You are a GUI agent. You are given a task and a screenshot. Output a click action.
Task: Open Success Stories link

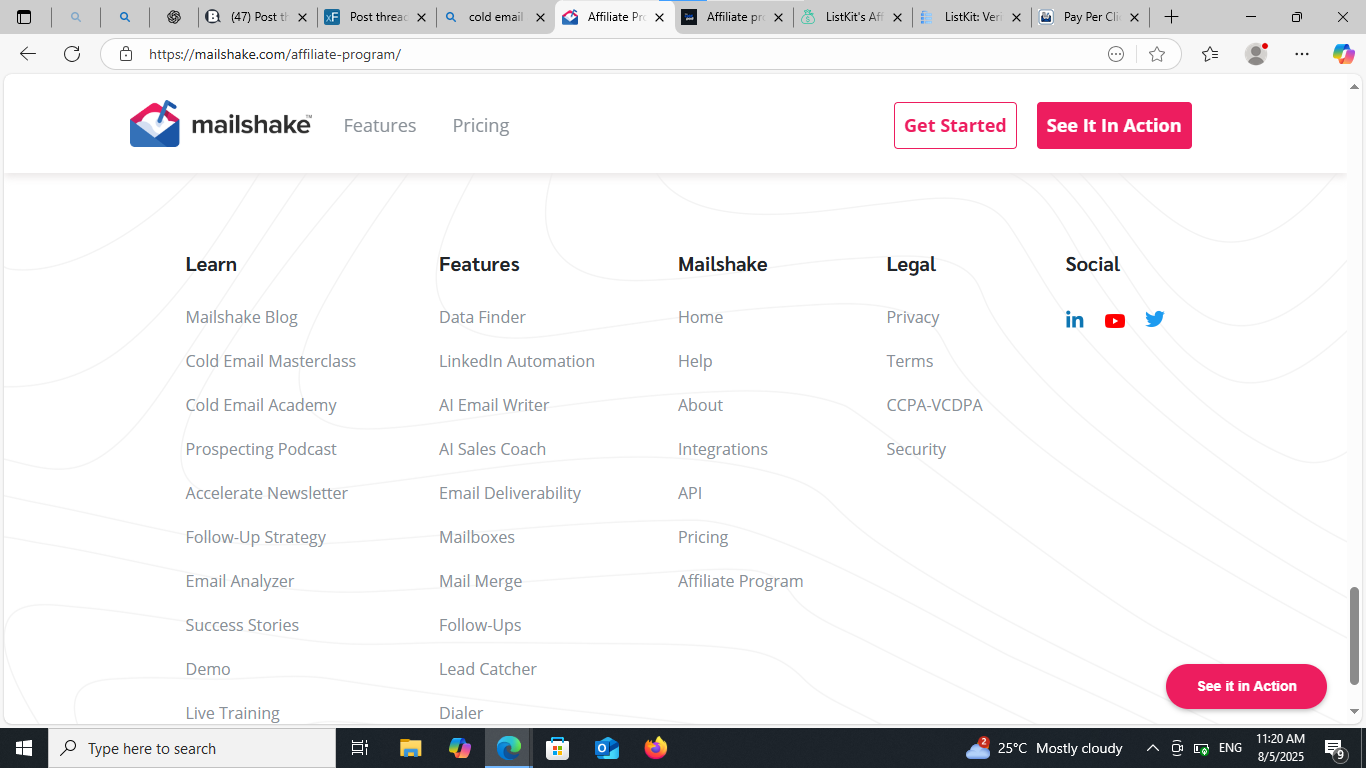pyautogui.click(x=242, y=625)
